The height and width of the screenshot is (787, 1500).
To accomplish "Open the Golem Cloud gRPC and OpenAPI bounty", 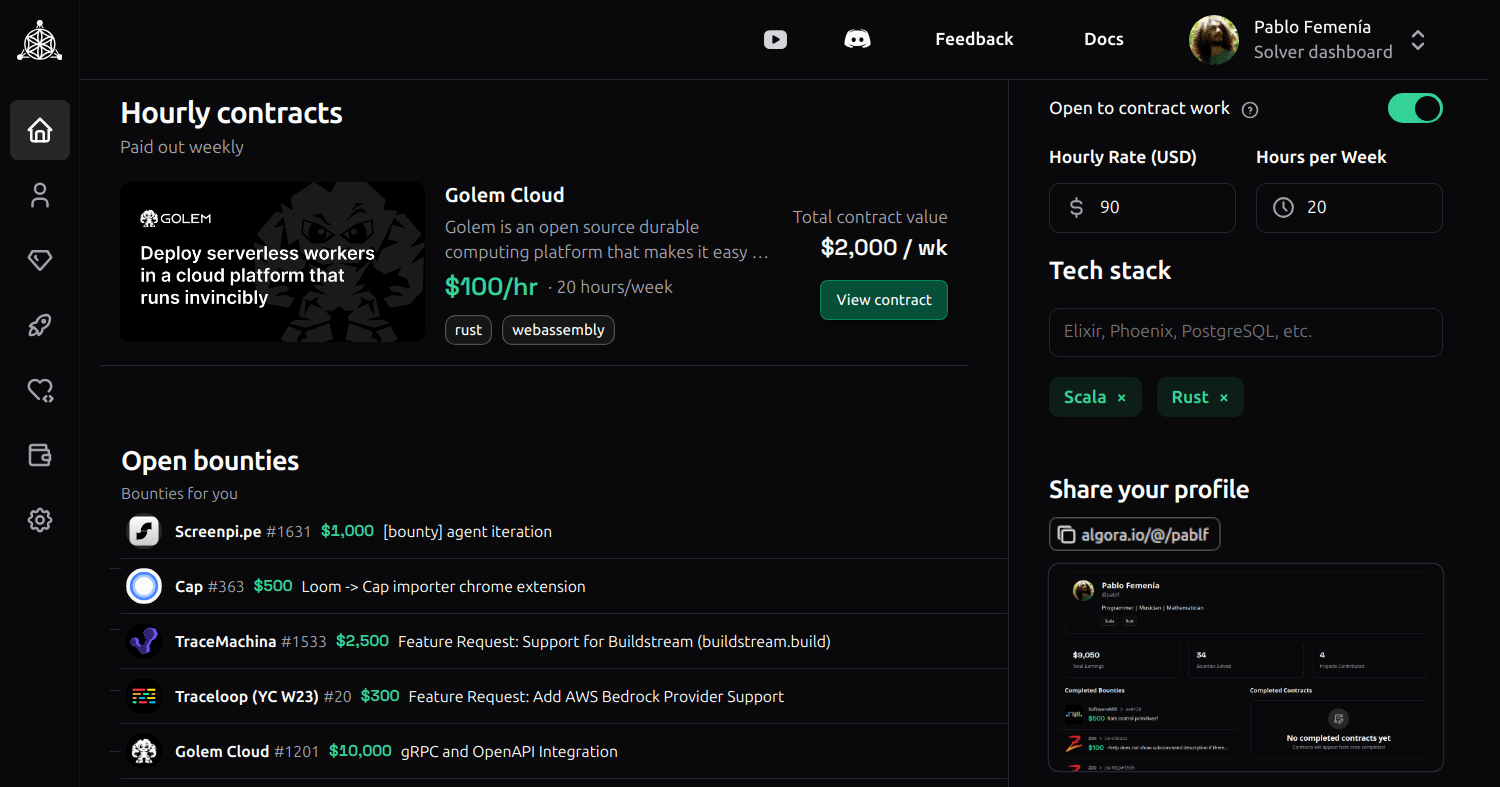I will pyautogui.click(x=508, y=751).
